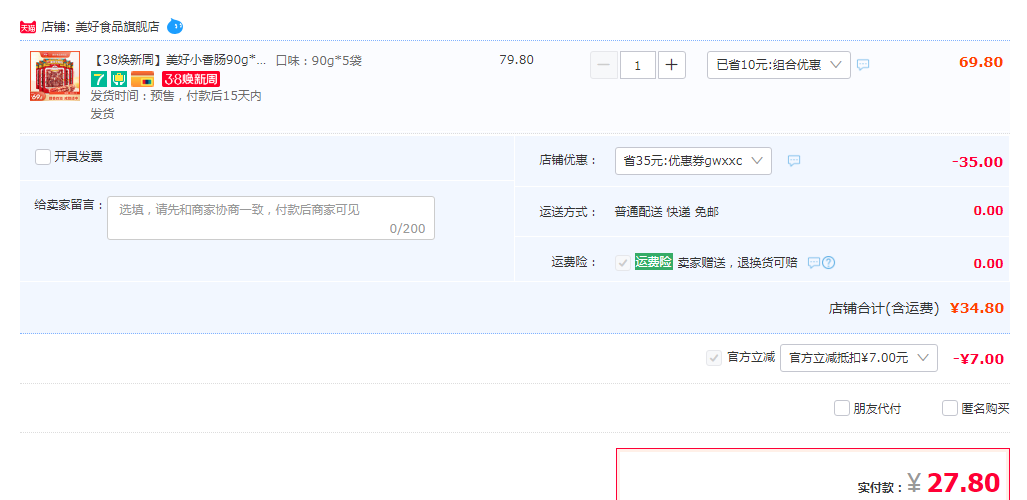Click the red 38焕新周 promotion badge
The image size is (1027, 500).
tap(191, 79)
